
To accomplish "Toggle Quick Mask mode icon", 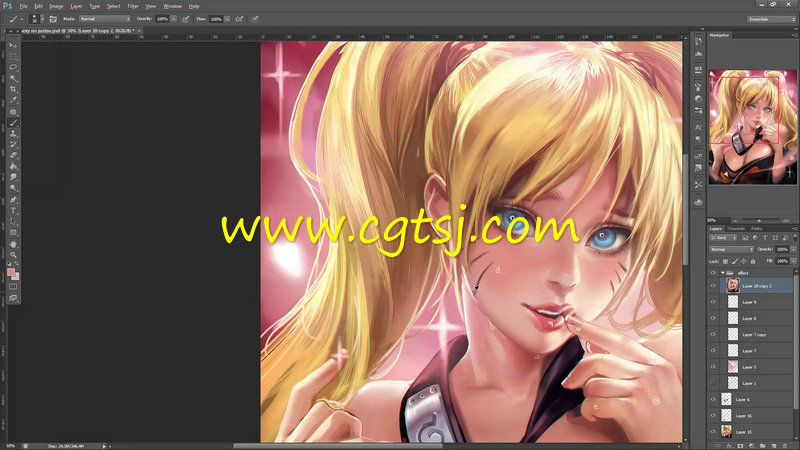I will tap(13, 287).
